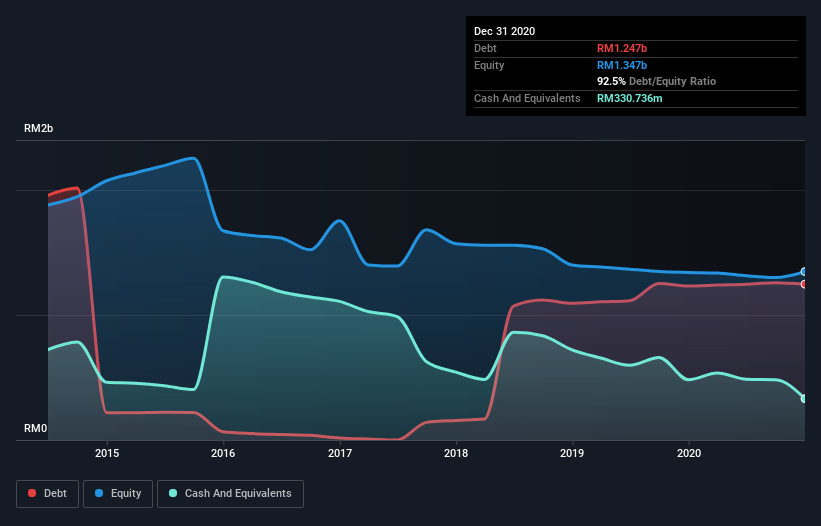The image size is (821, 526).
Task: Toggle the Cash And Equivalents legend button
Action: (230, 494)
